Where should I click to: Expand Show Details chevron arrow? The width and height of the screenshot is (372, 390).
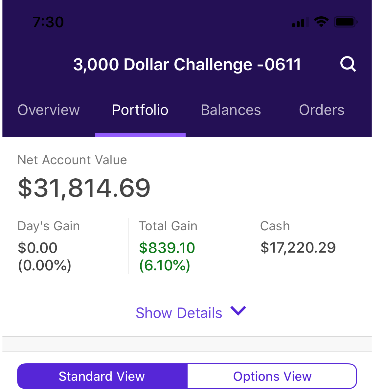point(238,311)
